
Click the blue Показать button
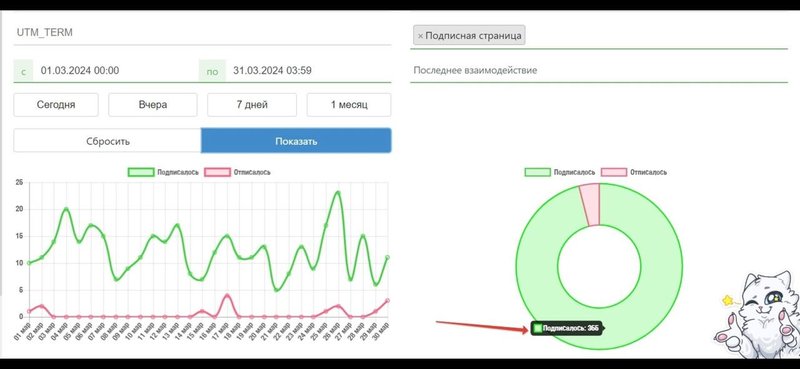(x=296, y=141)
